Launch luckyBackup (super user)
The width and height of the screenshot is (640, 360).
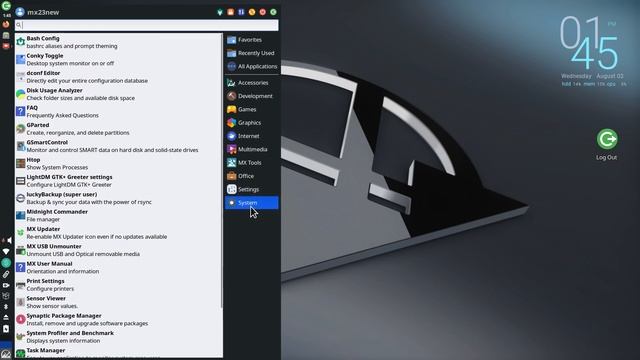(x=118, y=198)
